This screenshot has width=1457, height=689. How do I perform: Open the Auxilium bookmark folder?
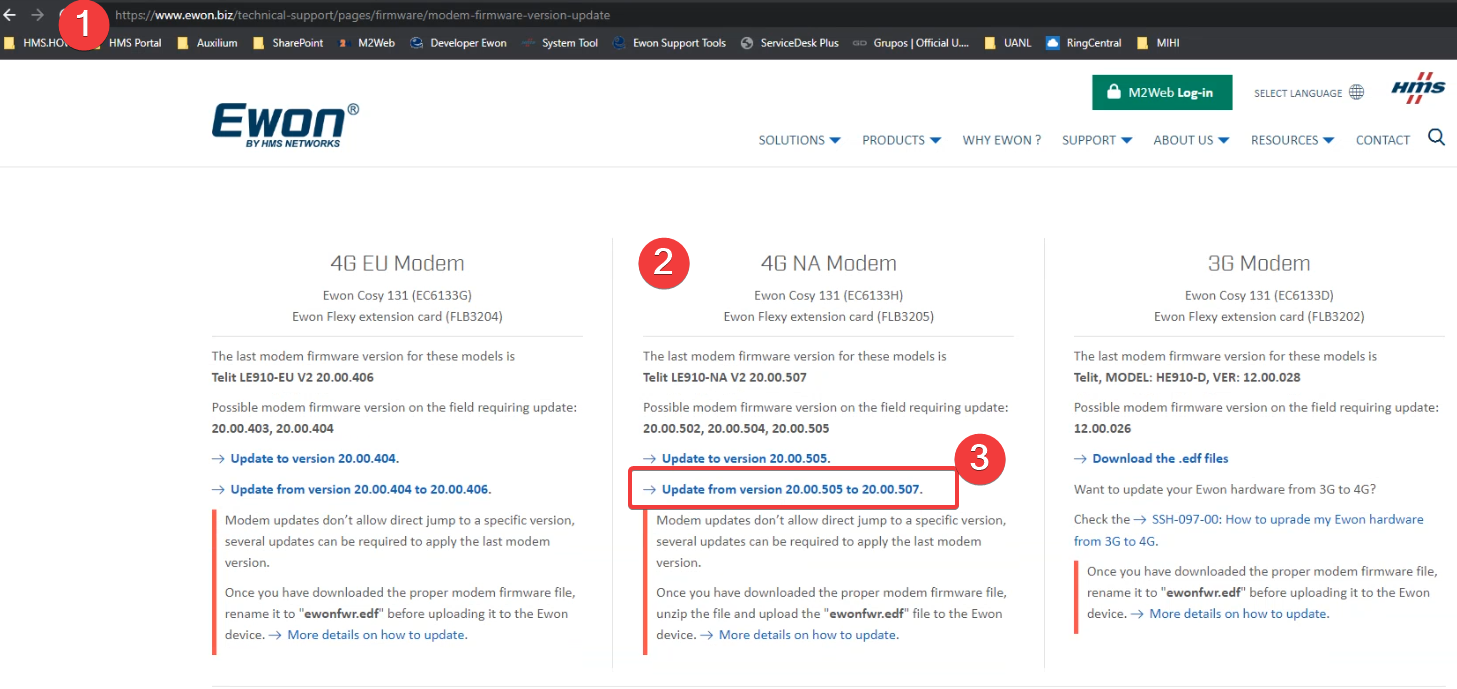[x=208, y=43]
